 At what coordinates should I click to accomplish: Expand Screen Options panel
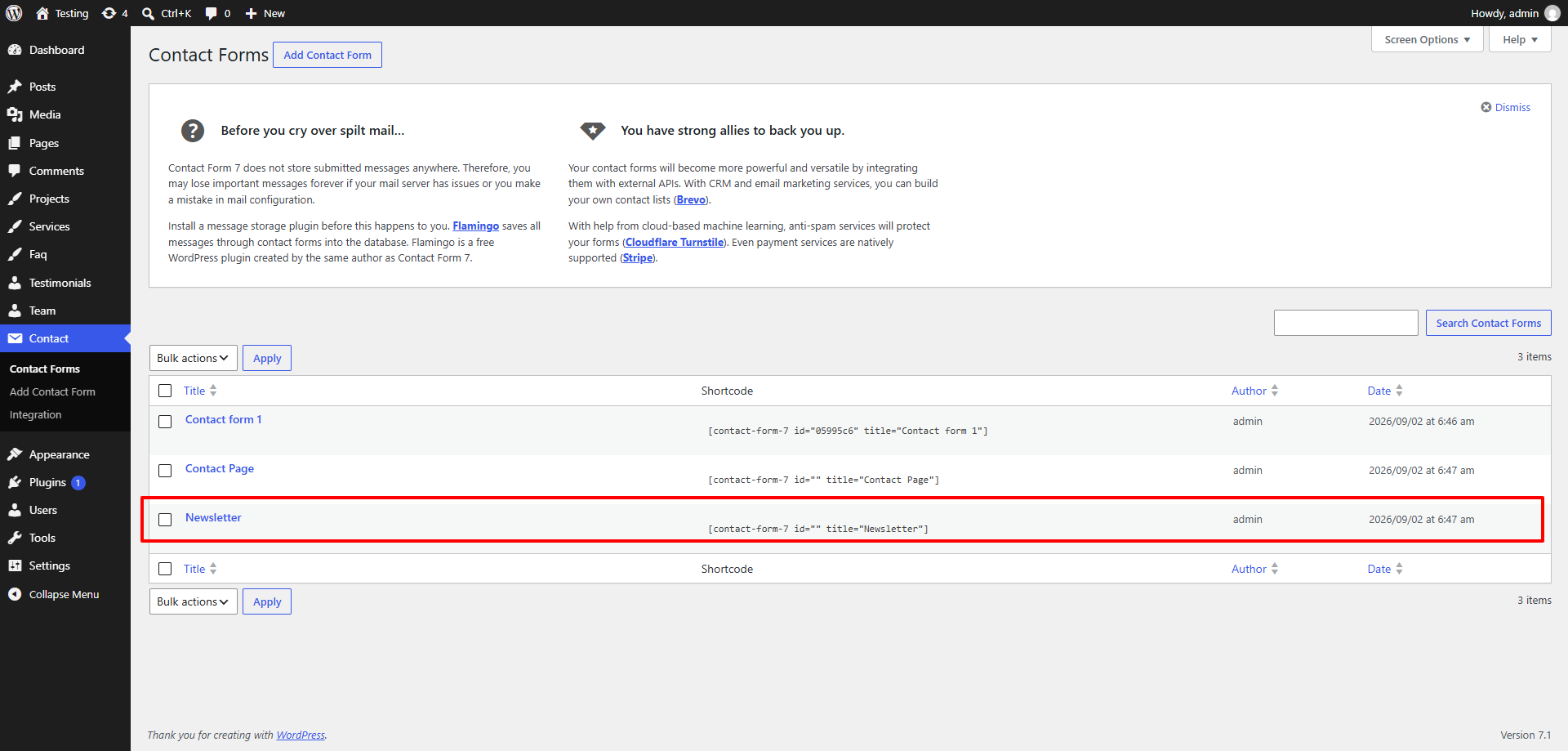[x=1427, y=39]
